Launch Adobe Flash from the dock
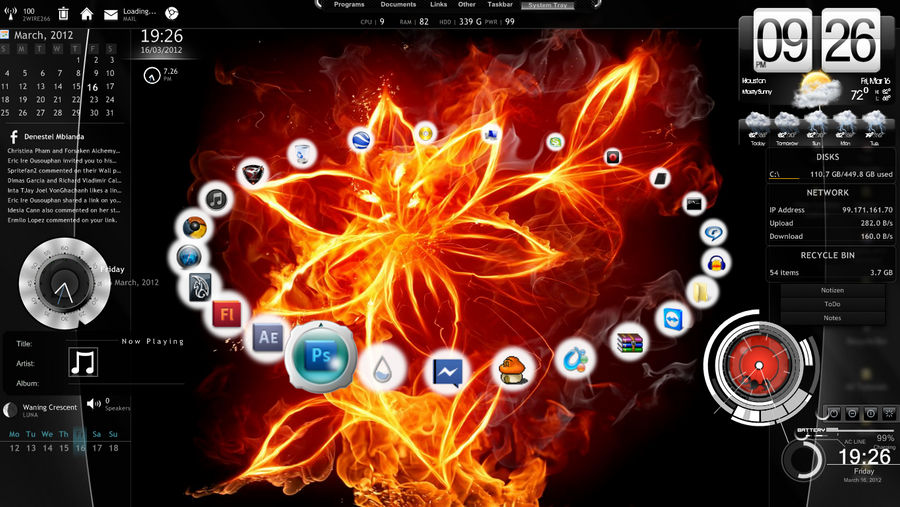The image size is (900, 507). (227, 314)
